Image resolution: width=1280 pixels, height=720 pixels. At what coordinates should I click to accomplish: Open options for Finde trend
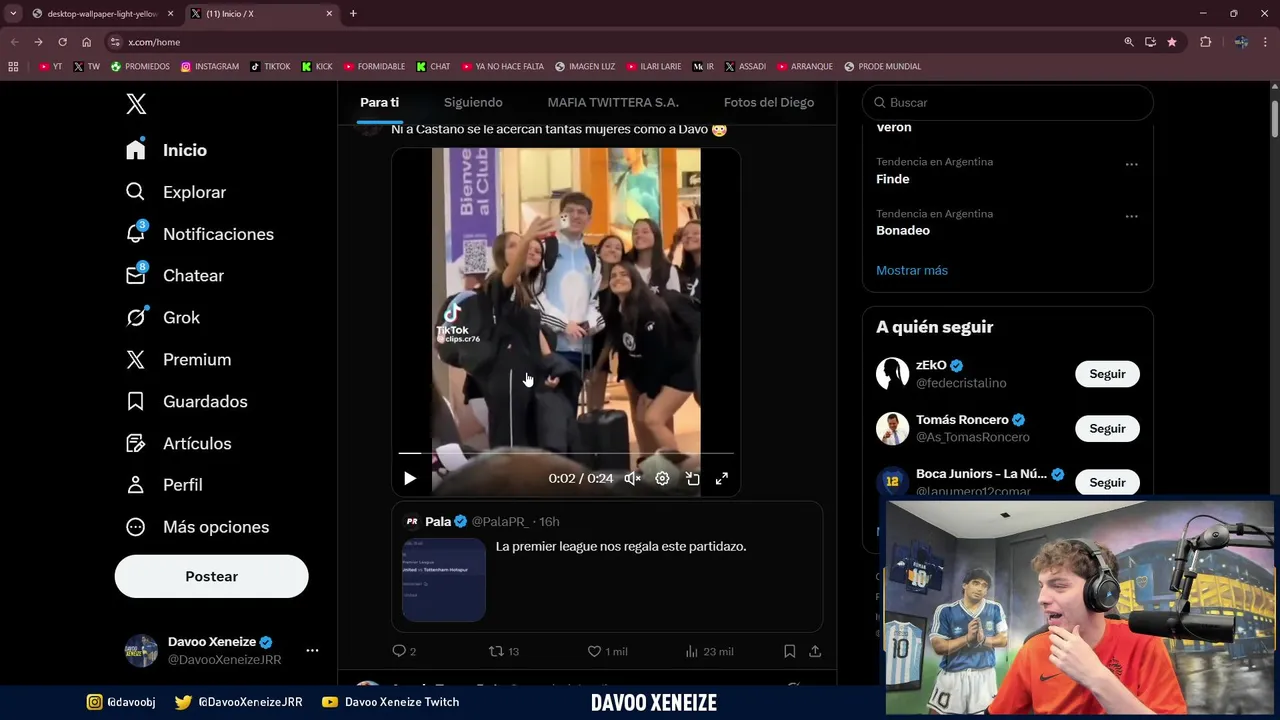click(1131, 164)
